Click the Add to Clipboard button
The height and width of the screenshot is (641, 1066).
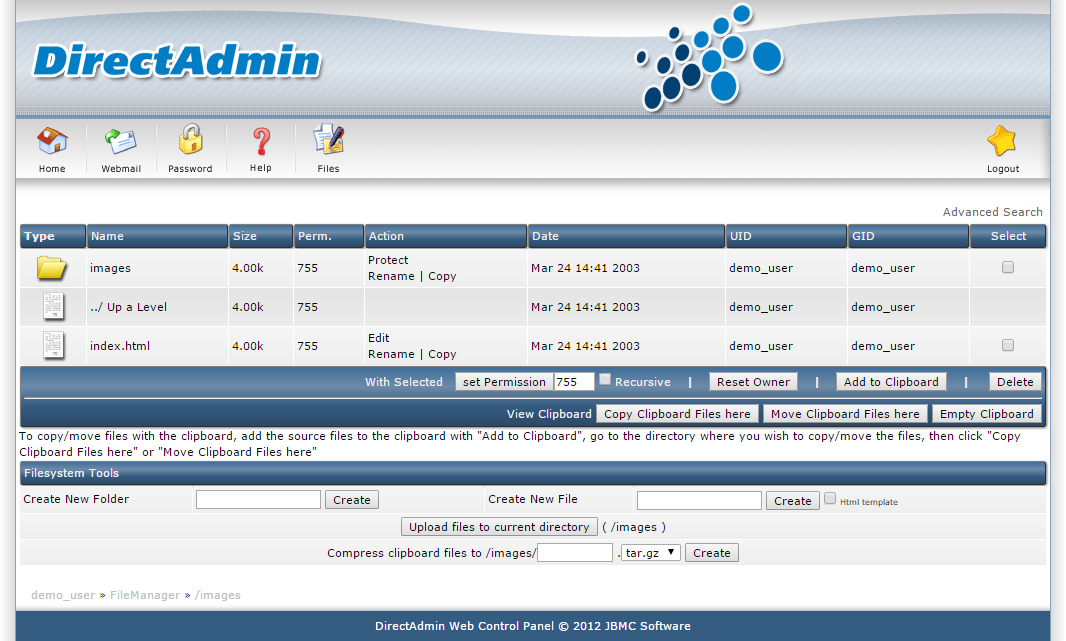[x=891, y=382]
